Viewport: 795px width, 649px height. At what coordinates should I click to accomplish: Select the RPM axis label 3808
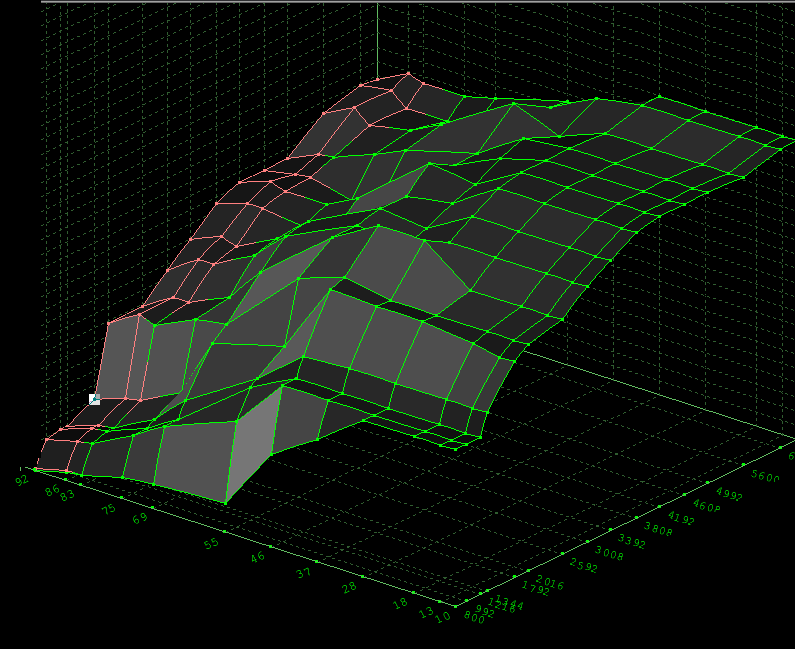point(658,529)
